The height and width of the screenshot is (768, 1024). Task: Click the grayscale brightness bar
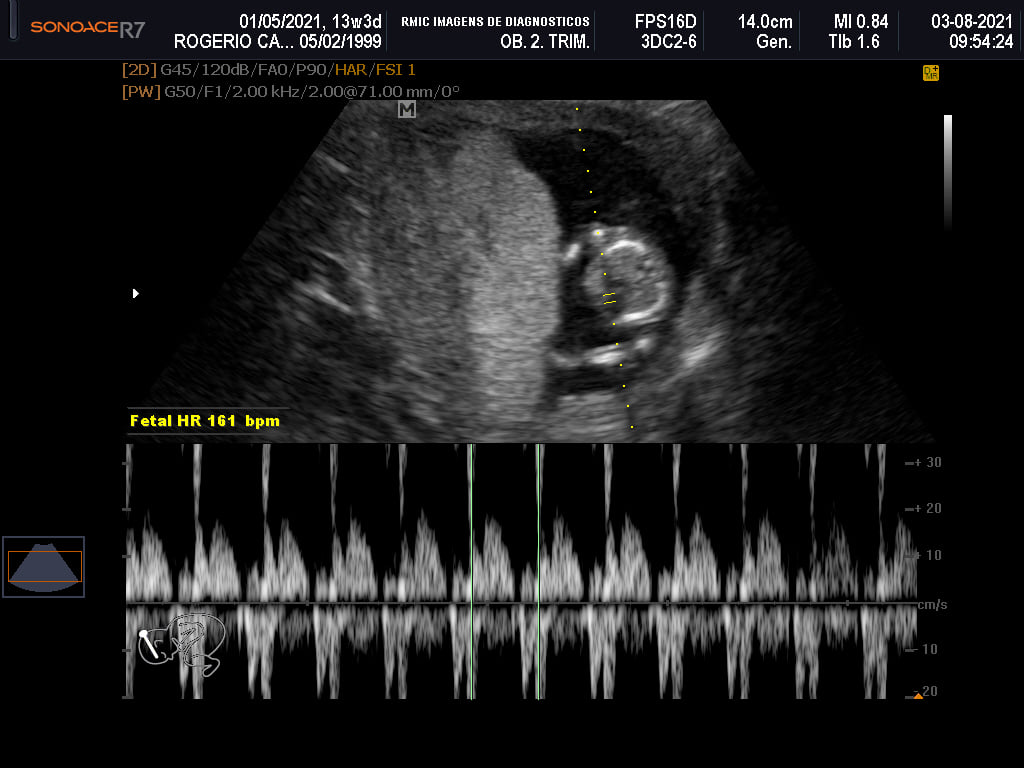click(948, 173)
